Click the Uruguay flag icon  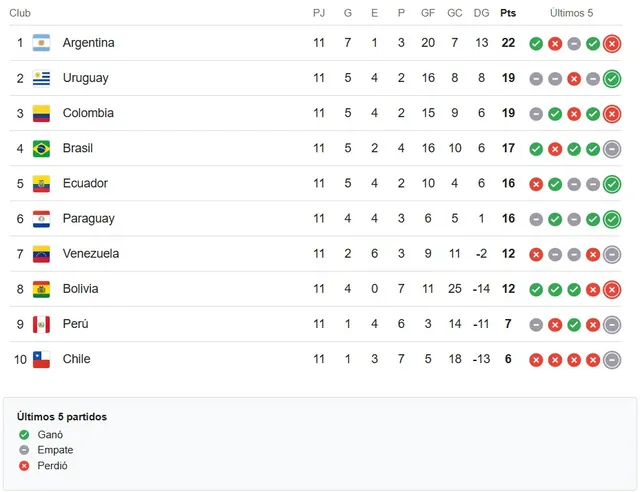tap(41, 78)
